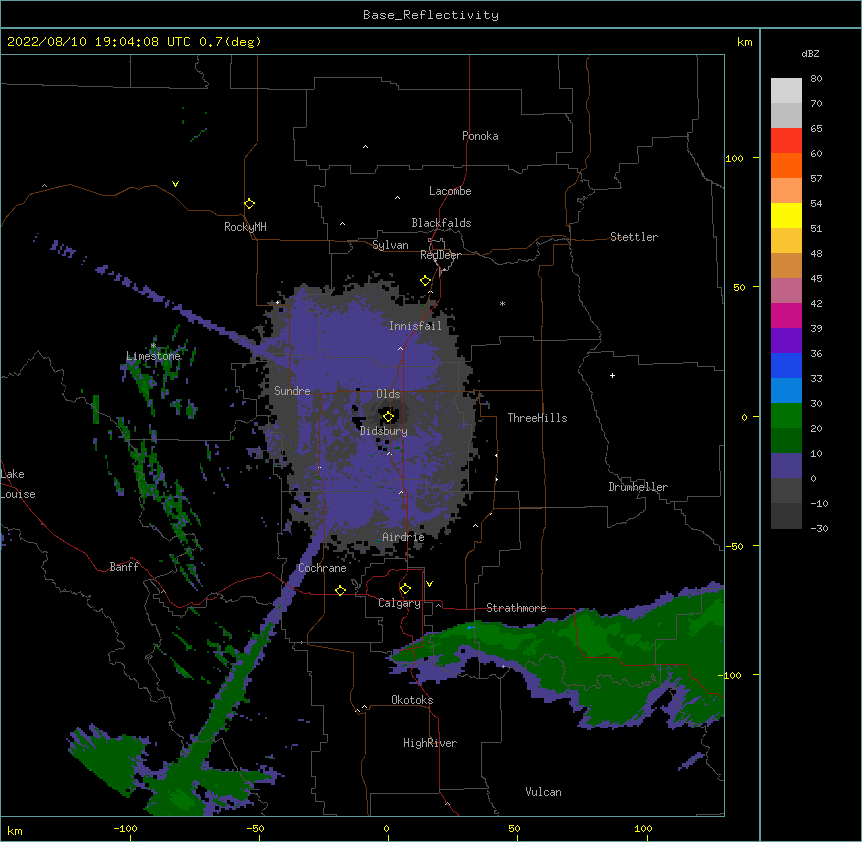
Task: Click the Sylvan label
Action: [x=390, y=245]
